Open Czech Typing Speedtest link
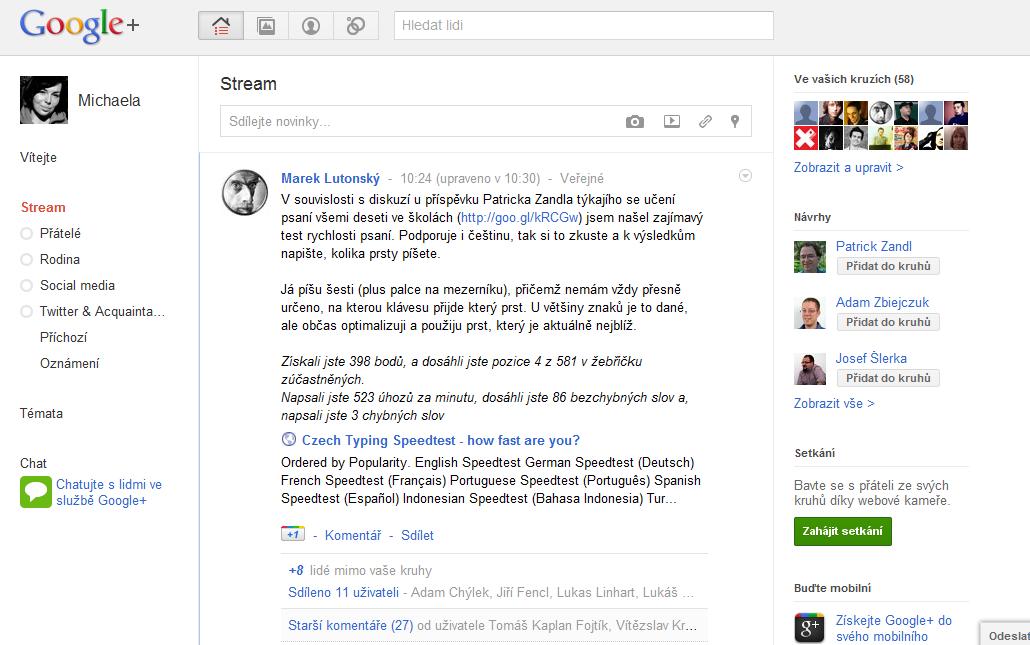The image size is (1030, 645). pos(441,440)
